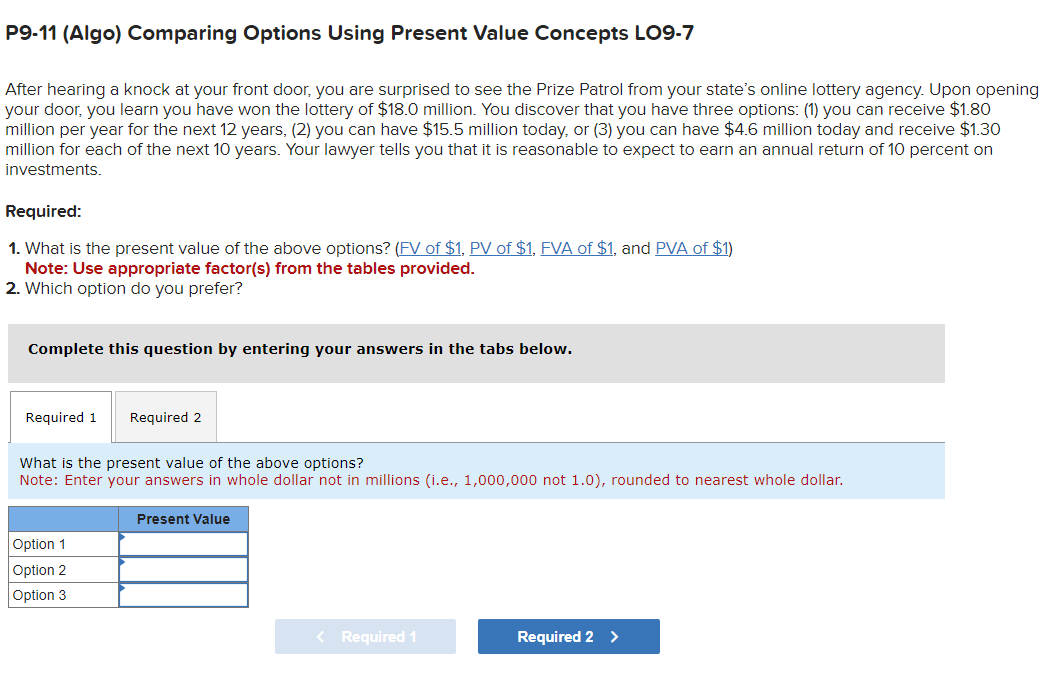Open the FVA of $1 table link
Viewport: 1046px width, 681px height.
pos(576,248)
